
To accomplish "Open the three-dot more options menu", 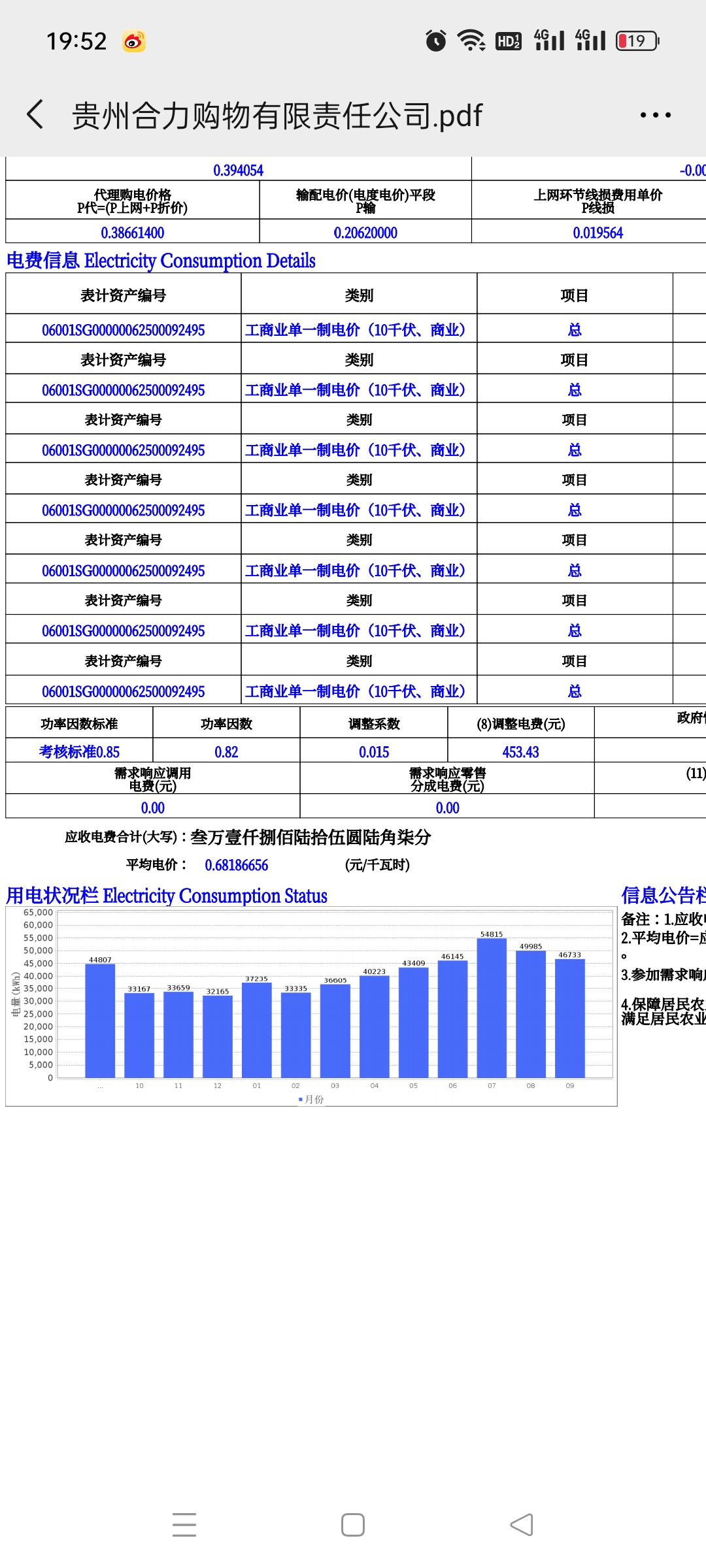I will pos(655,115).
